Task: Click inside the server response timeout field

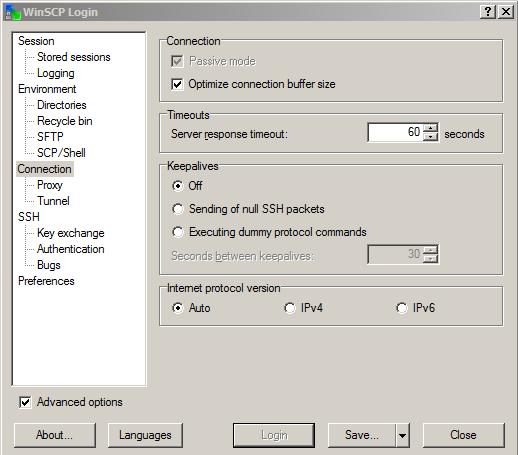Action: pos(395,132)
